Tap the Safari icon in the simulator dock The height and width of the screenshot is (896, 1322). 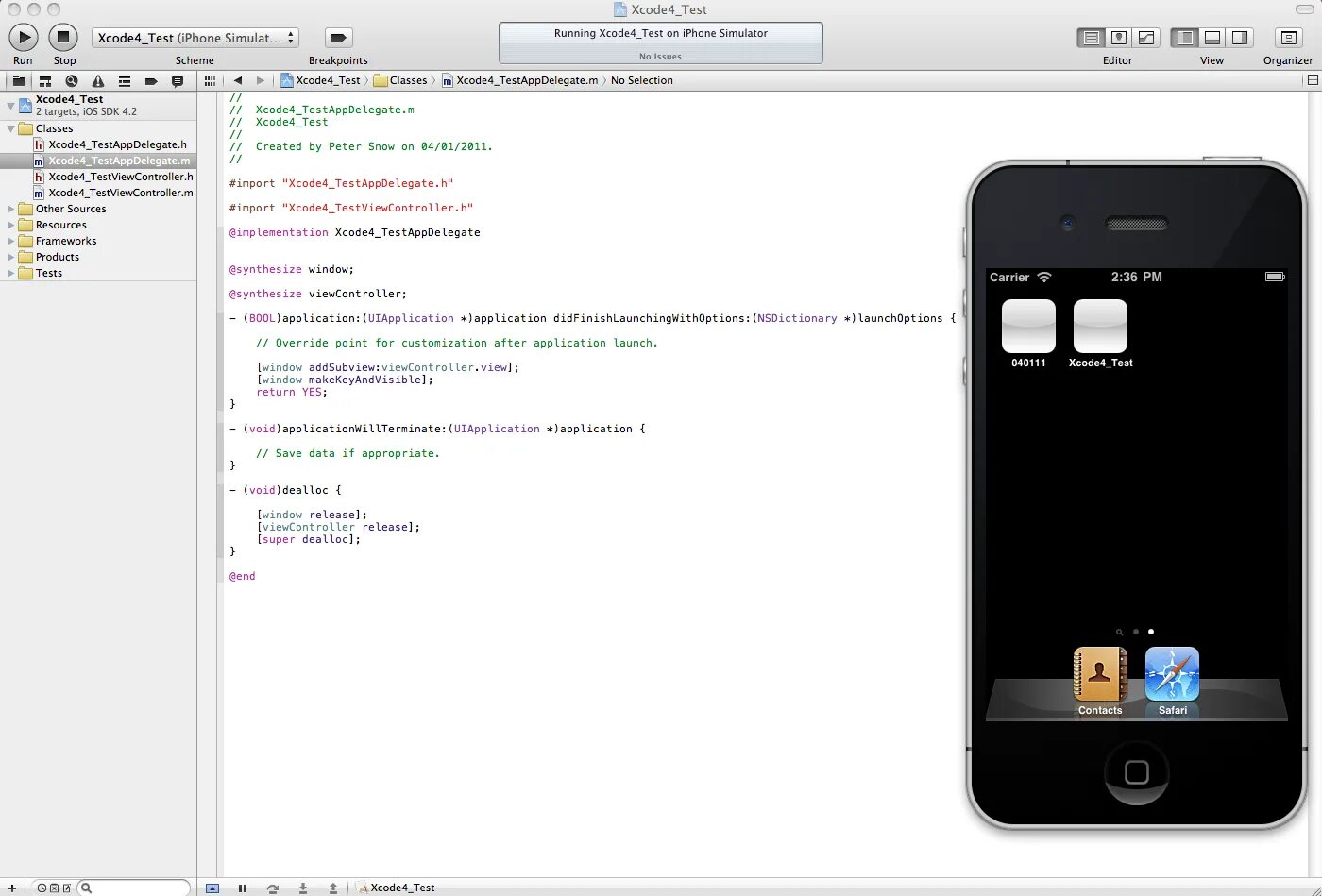(1172, 675)
